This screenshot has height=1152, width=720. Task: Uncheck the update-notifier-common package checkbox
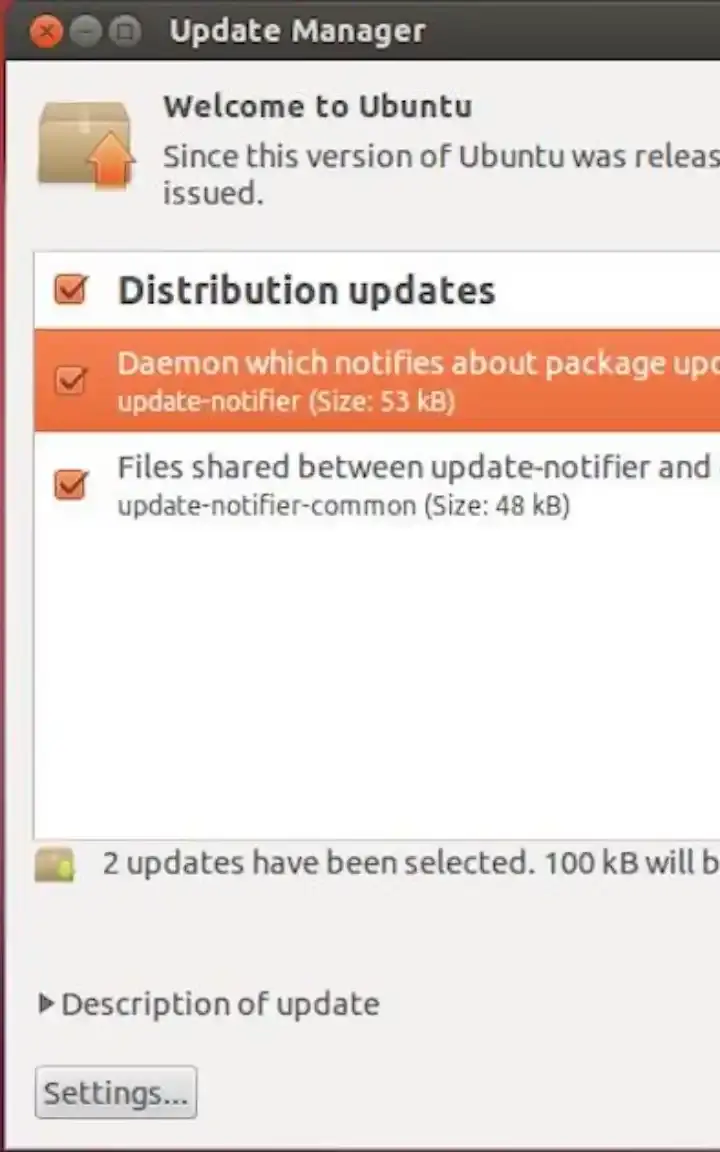point(71,485)
